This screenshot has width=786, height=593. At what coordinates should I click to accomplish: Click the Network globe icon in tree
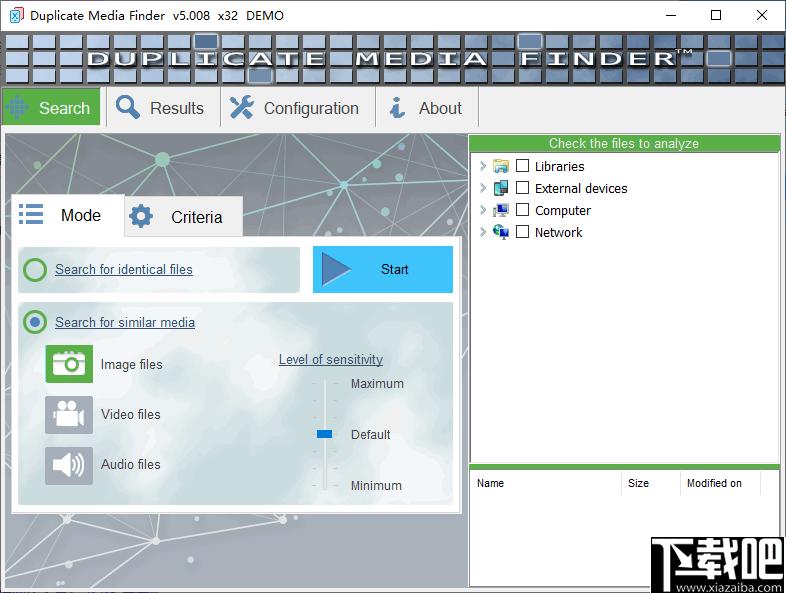pos(501,232)
